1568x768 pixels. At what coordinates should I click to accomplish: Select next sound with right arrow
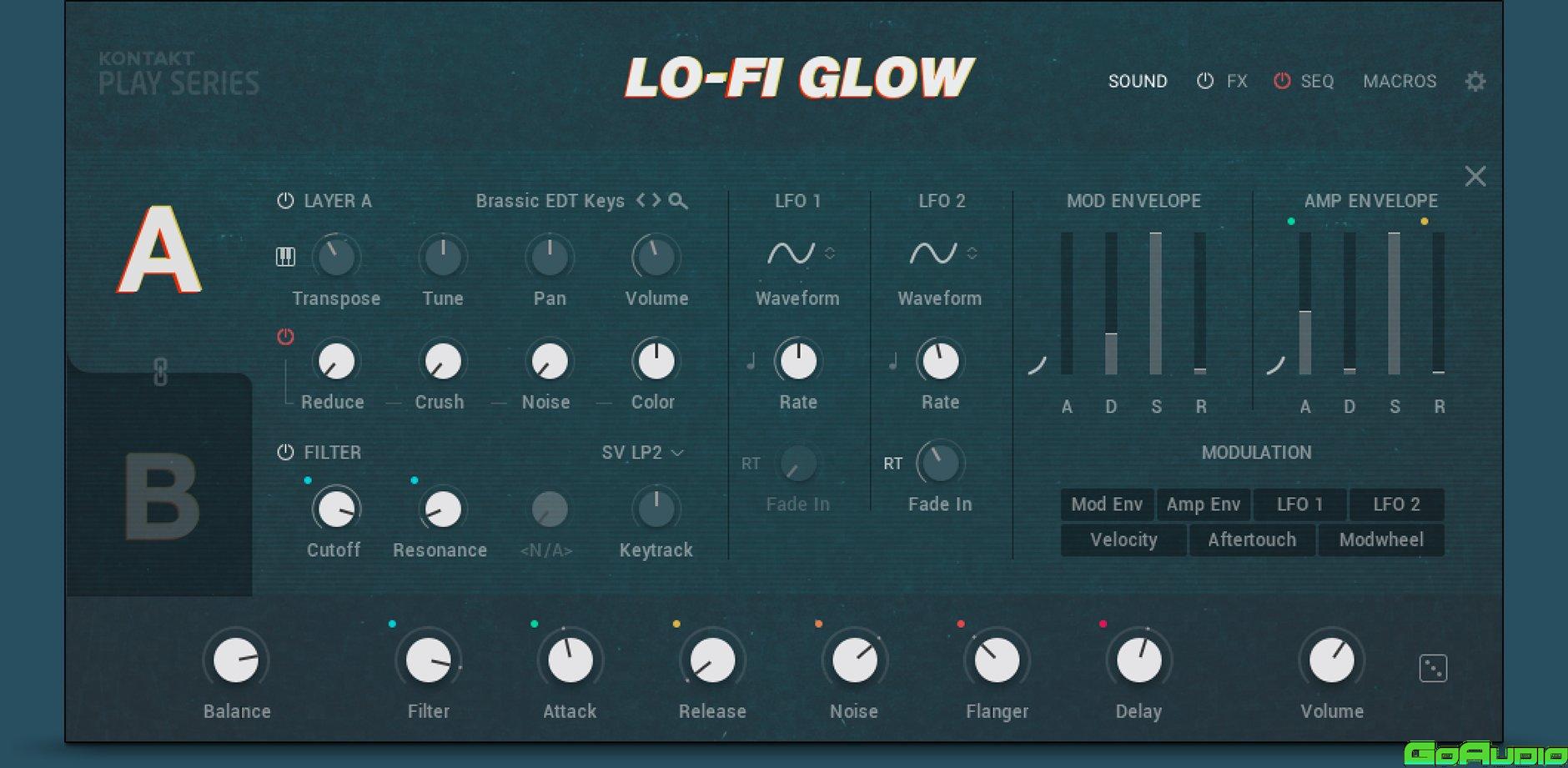pyautogui.click(x=656, y=201)
